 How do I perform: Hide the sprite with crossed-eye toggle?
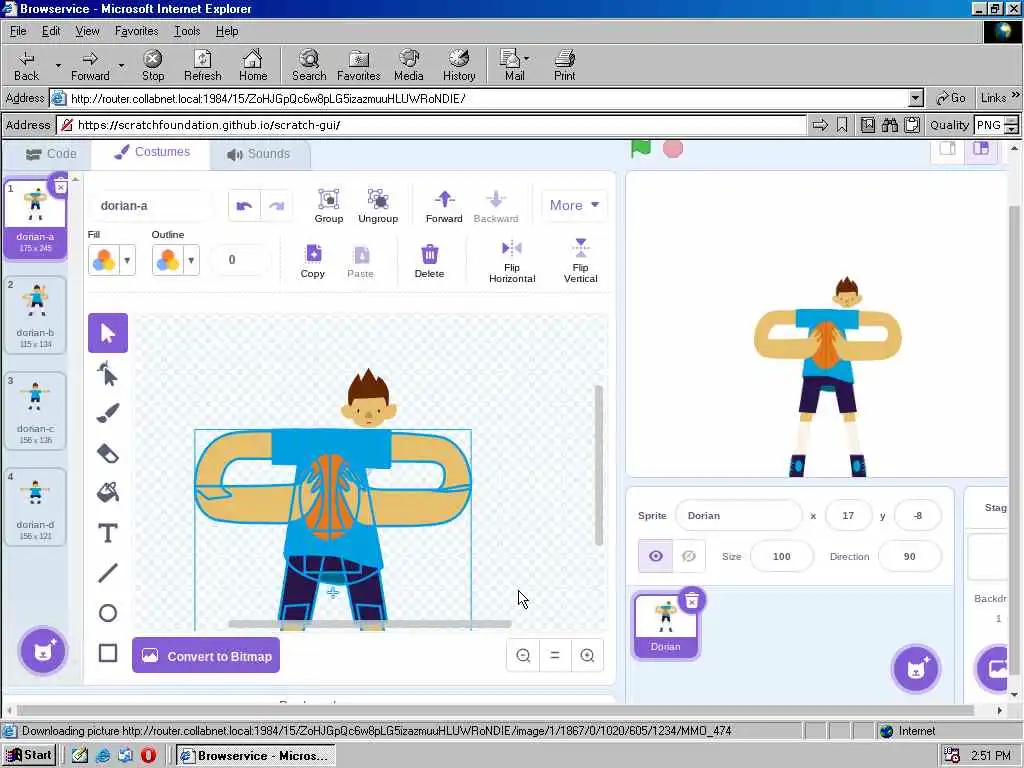click(x=689, y=556)
